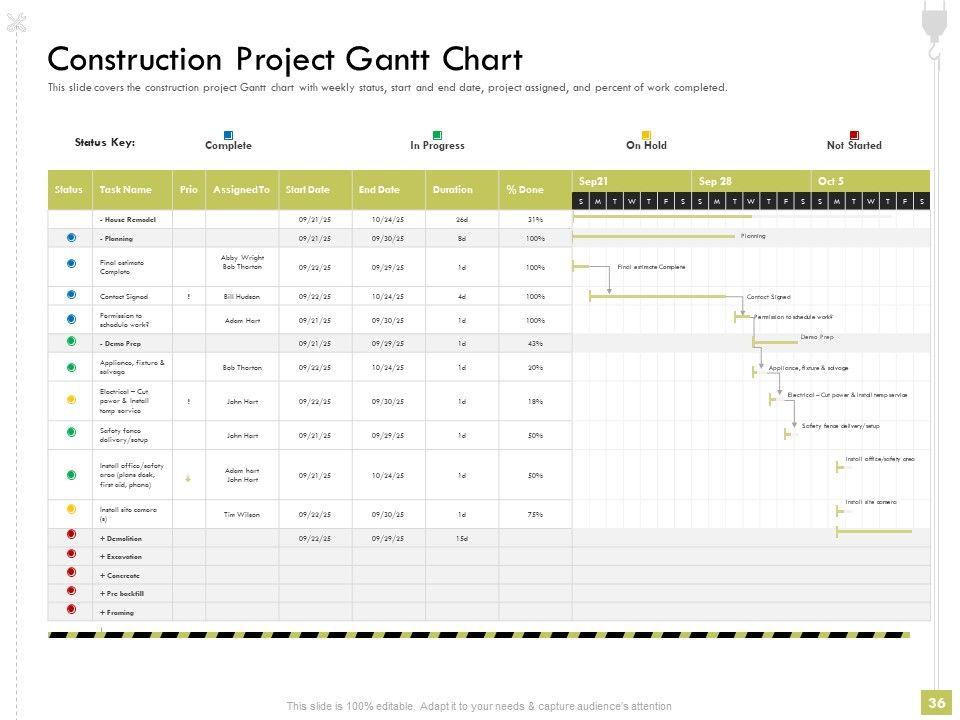Viewport: 960px width, 720px height.
Task: Click status dot for Install office/safety area
Action: pos(71,474)
